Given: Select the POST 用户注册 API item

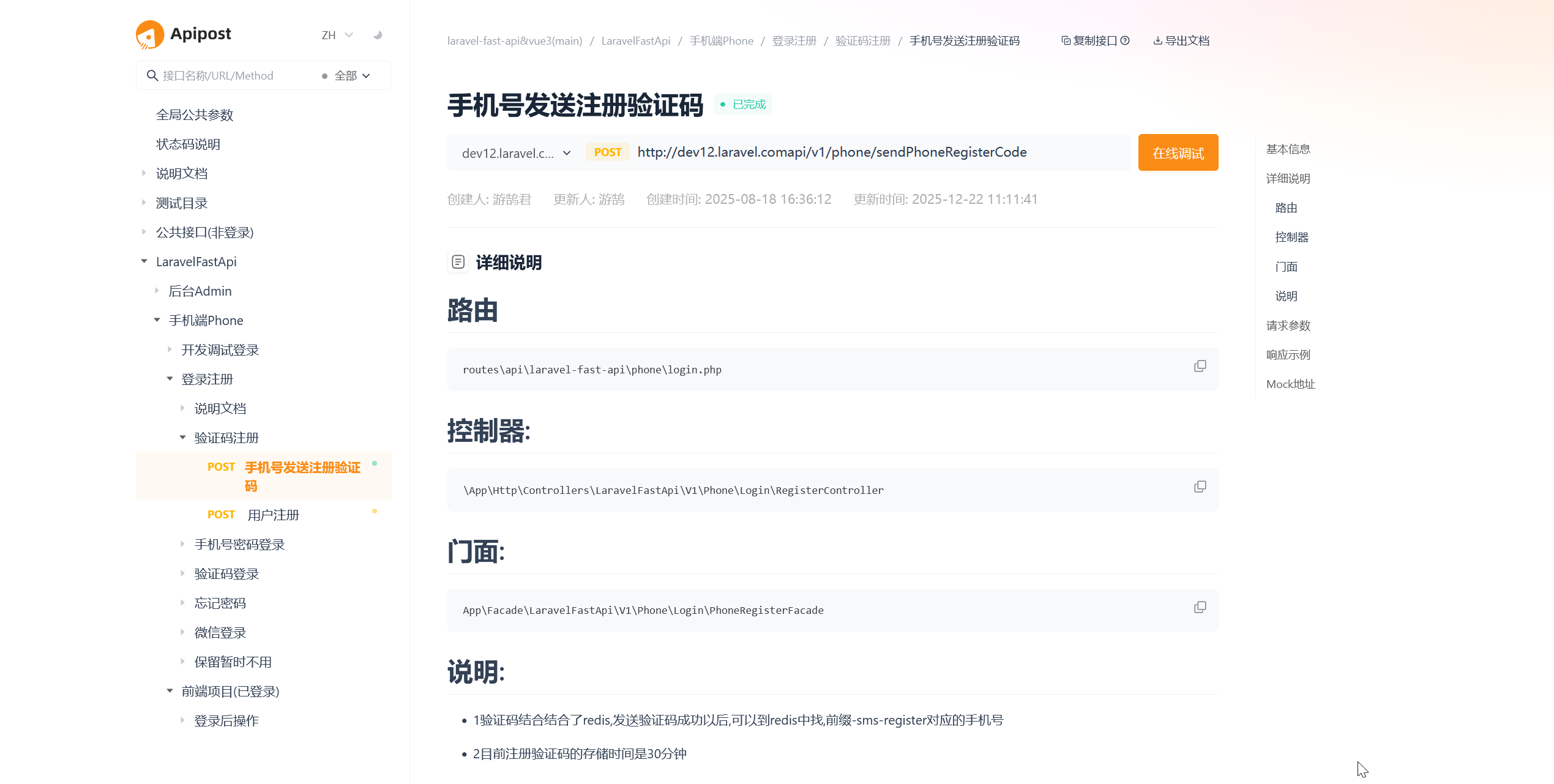Looking at the screenshot, I should coord(273,515).
